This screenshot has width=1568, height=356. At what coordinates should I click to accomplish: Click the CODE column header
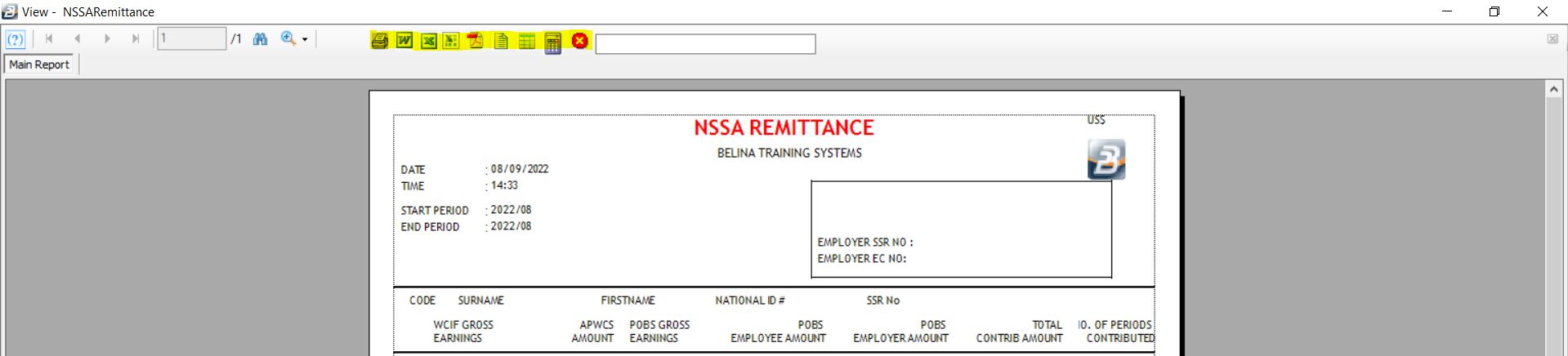tap(422, 300)
